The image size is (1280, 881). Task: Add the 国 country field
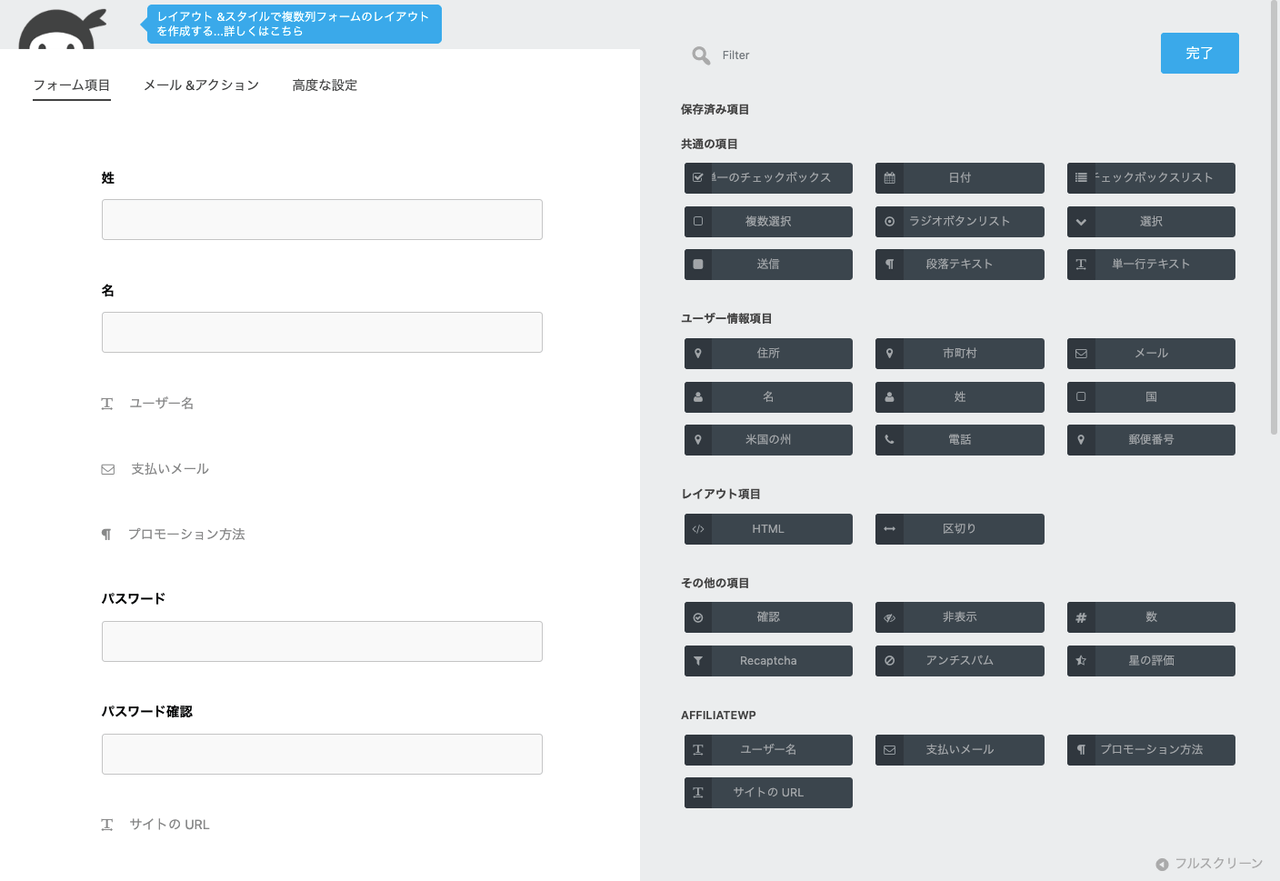(x=1151, y=397)
